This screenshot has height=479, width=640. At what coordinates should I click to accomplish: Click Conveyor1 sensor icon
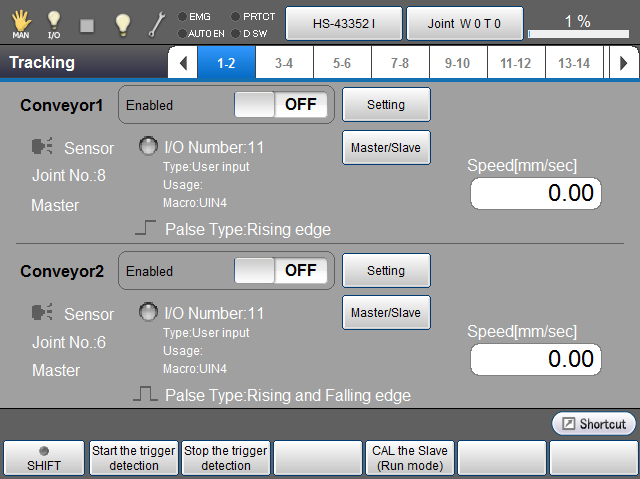click(43, 148)
